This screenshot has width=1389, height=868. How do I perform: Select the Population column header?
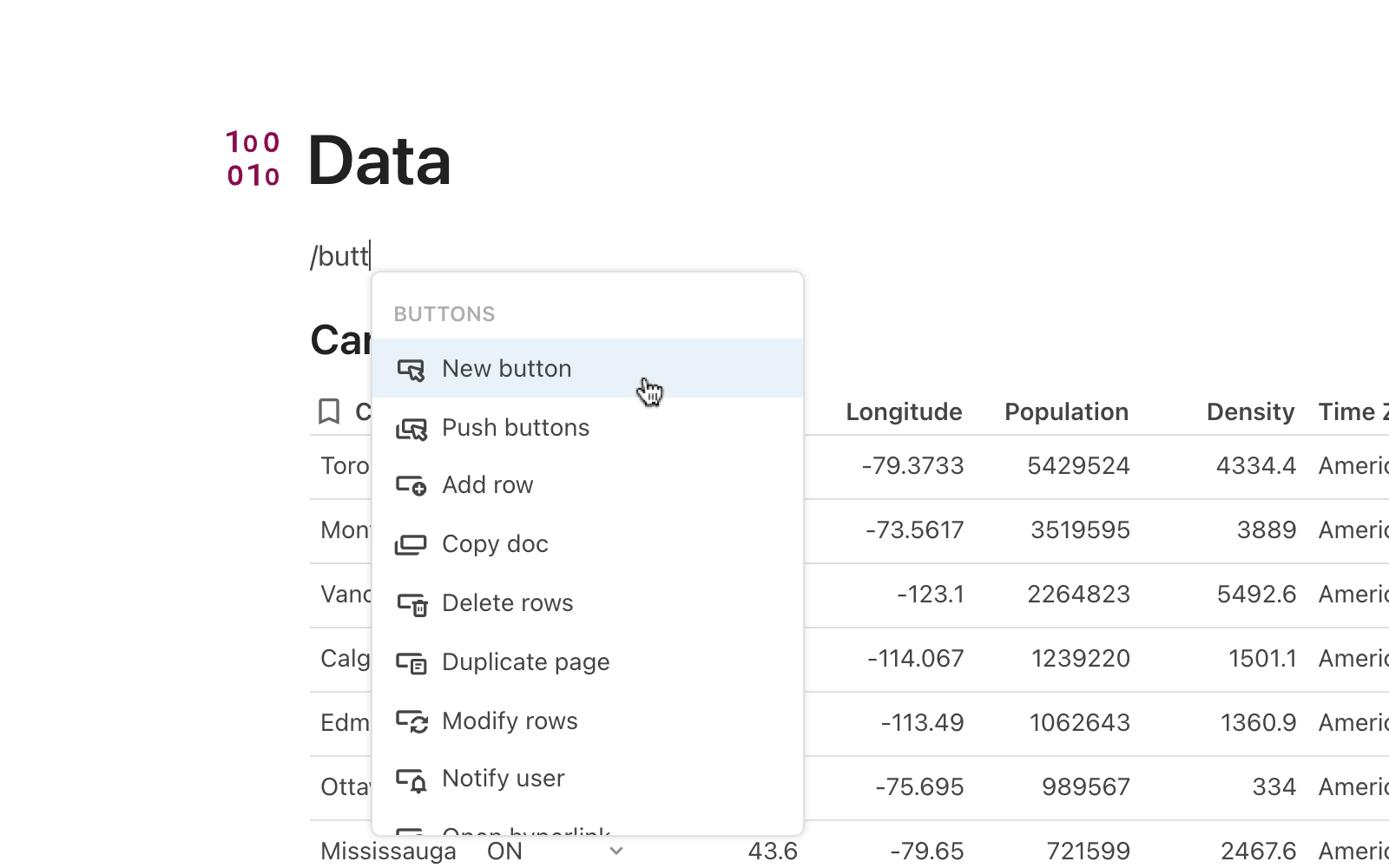point(1066,411)
